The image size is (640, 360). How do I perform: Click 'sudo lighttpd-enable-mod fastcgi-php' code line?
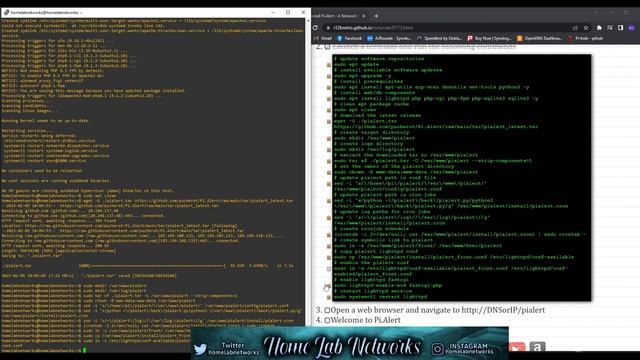pos(388,285)
